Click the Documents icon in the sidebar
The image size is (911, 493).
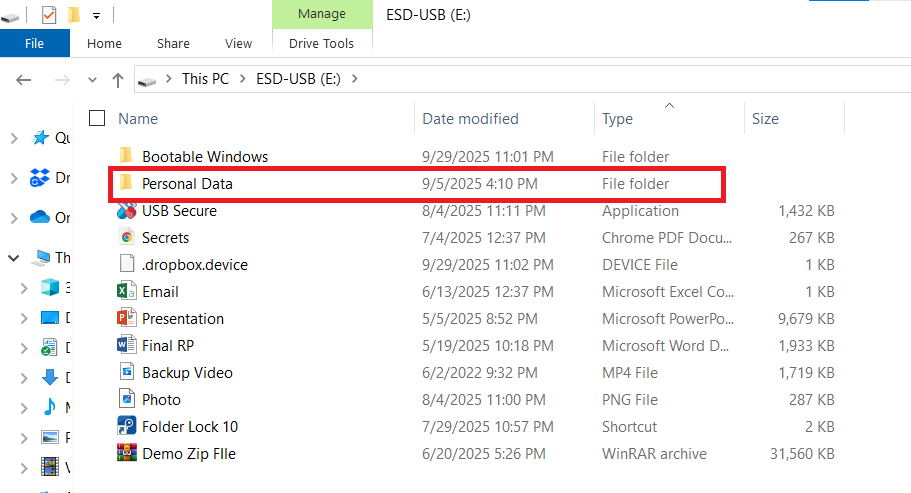point(49,347)
